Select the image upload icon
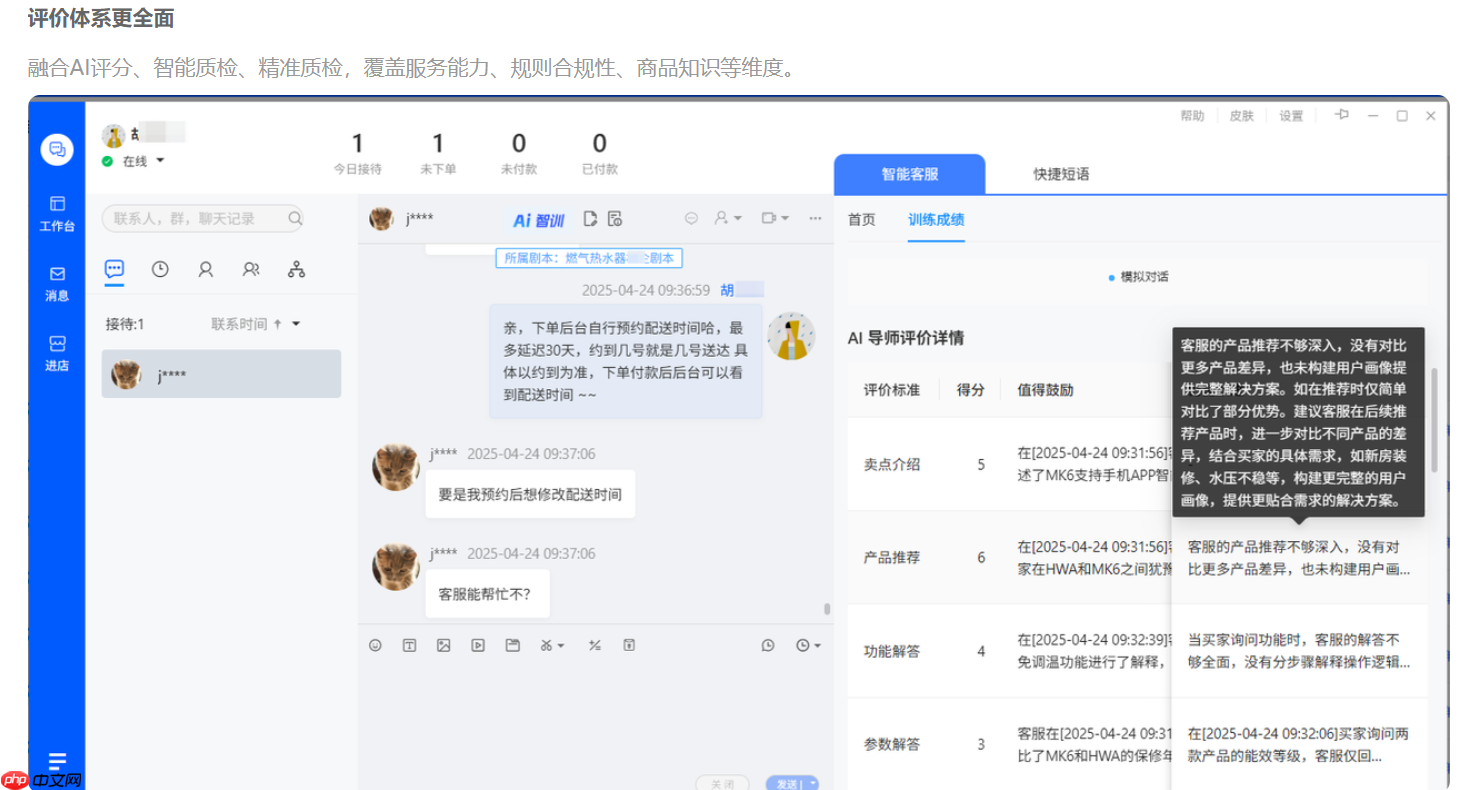This screenshot has width=1482, height=790. click(443, 645)
